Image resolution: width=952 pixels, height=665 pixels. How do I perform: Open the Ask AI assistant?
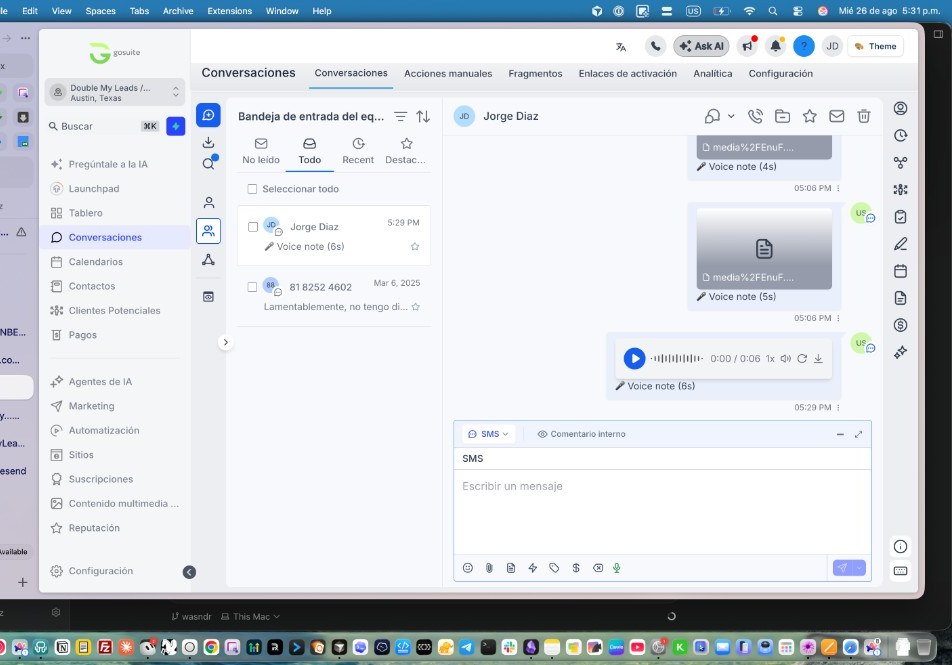tap(701, 46)
